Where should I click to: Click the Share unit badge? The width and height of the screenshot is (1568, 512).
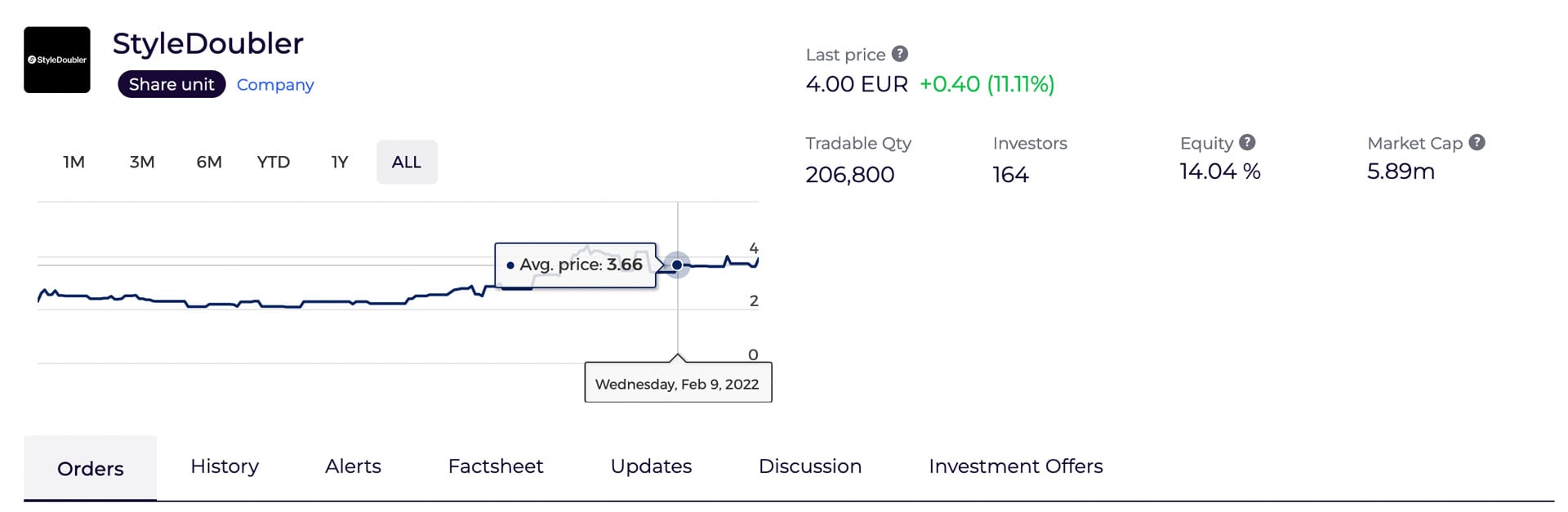(x=171, y=84)
